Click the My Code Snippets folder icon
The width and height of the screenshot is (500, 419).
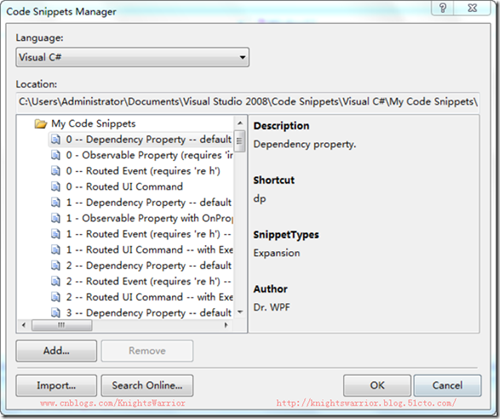[41, 124]
